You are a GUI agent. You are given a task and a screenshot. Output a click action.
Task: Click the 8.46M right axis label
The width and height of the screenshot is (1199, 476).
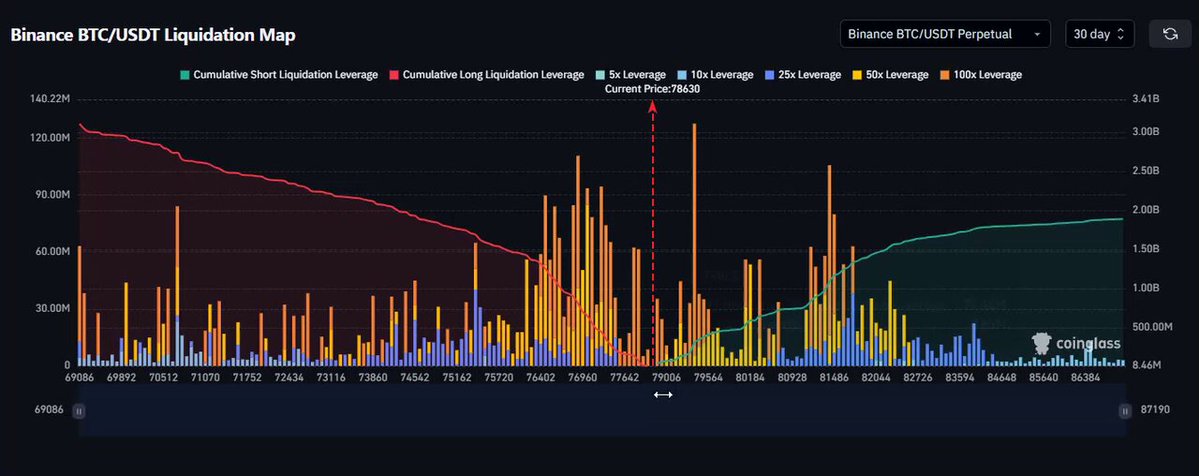click(1145, 366)
